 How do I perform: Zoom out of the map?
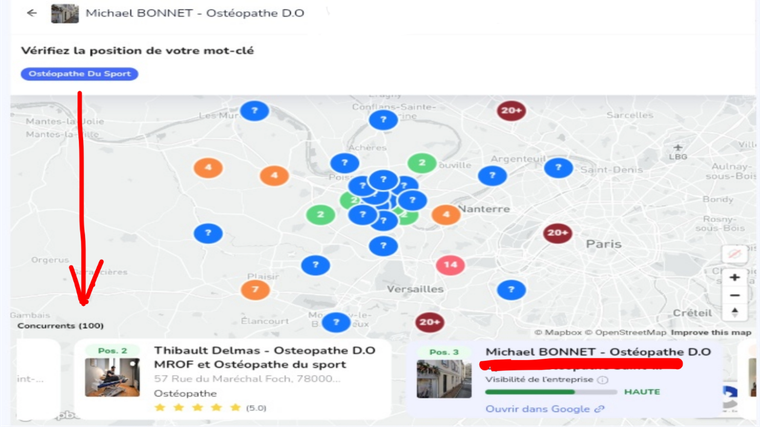coord(734,295)
